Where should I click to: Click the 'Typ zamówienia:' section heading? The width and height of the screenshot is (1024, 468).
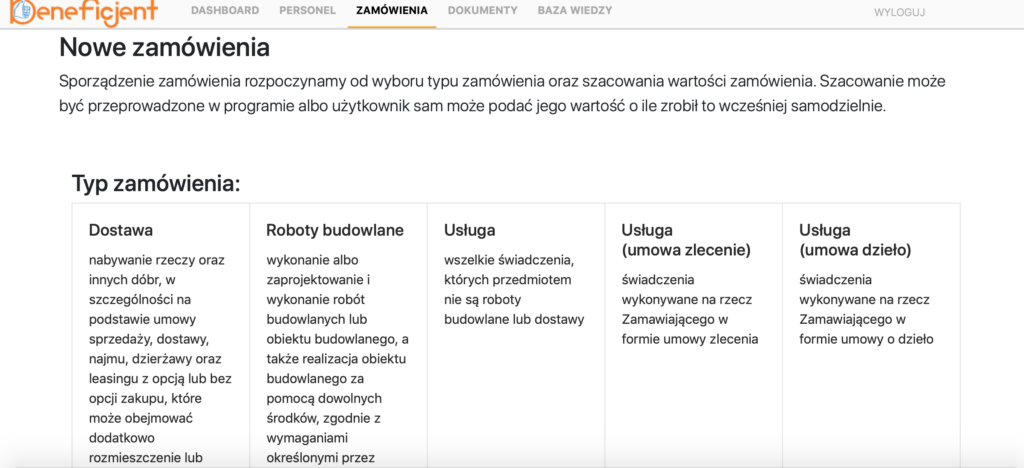pyautogui.click(x=156, y=184)
